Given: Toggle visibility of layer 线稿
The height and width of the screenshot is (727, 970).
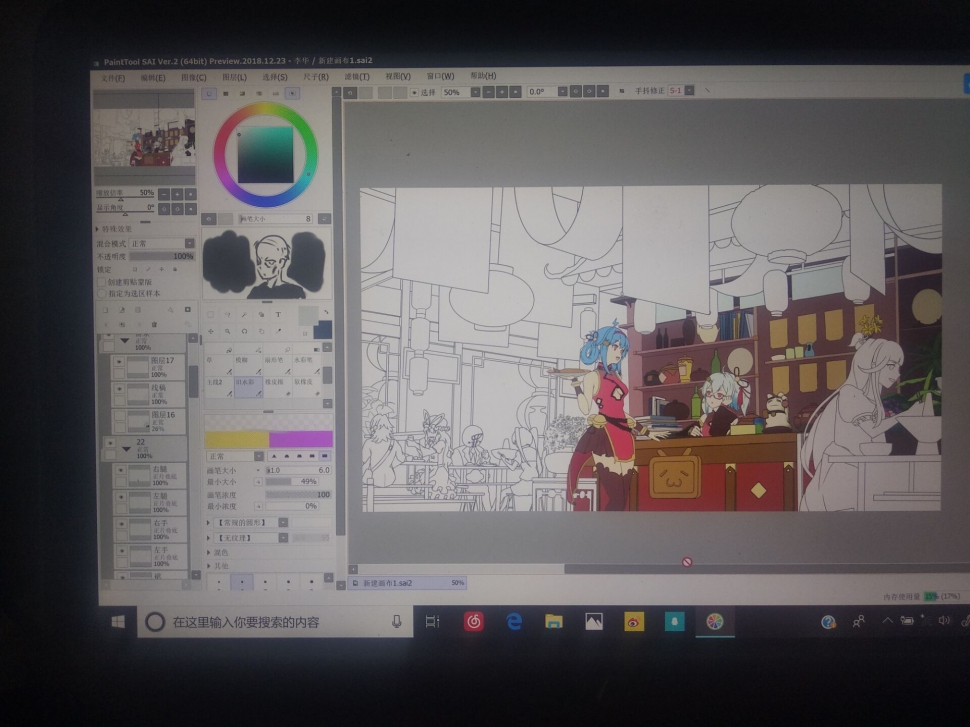Looking at the screenshot, I should (x=119, y=389).
